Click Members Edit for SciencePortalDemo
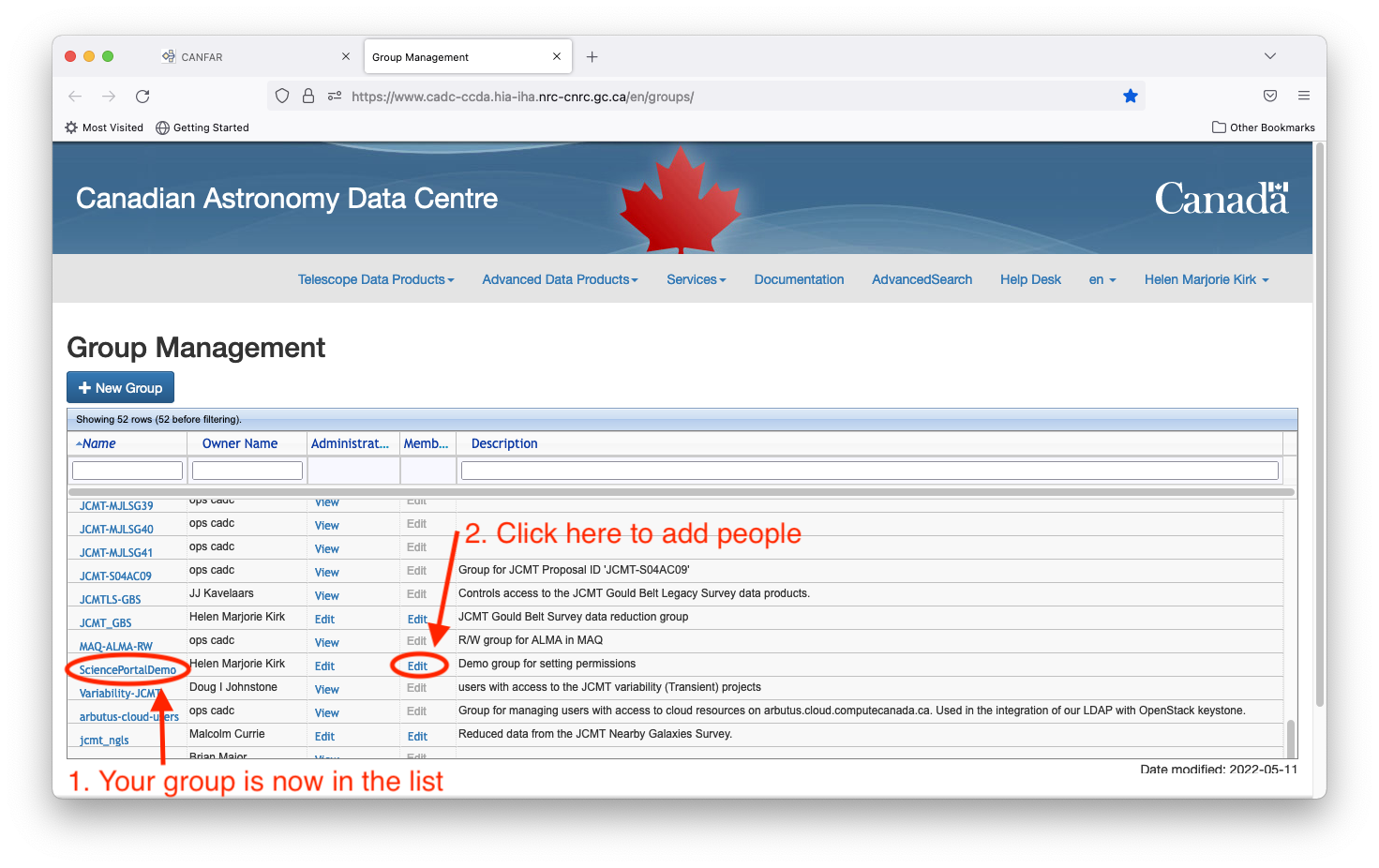Image resolution: width=1379 pixels, height=868 pixels. (x=417, y=666)
